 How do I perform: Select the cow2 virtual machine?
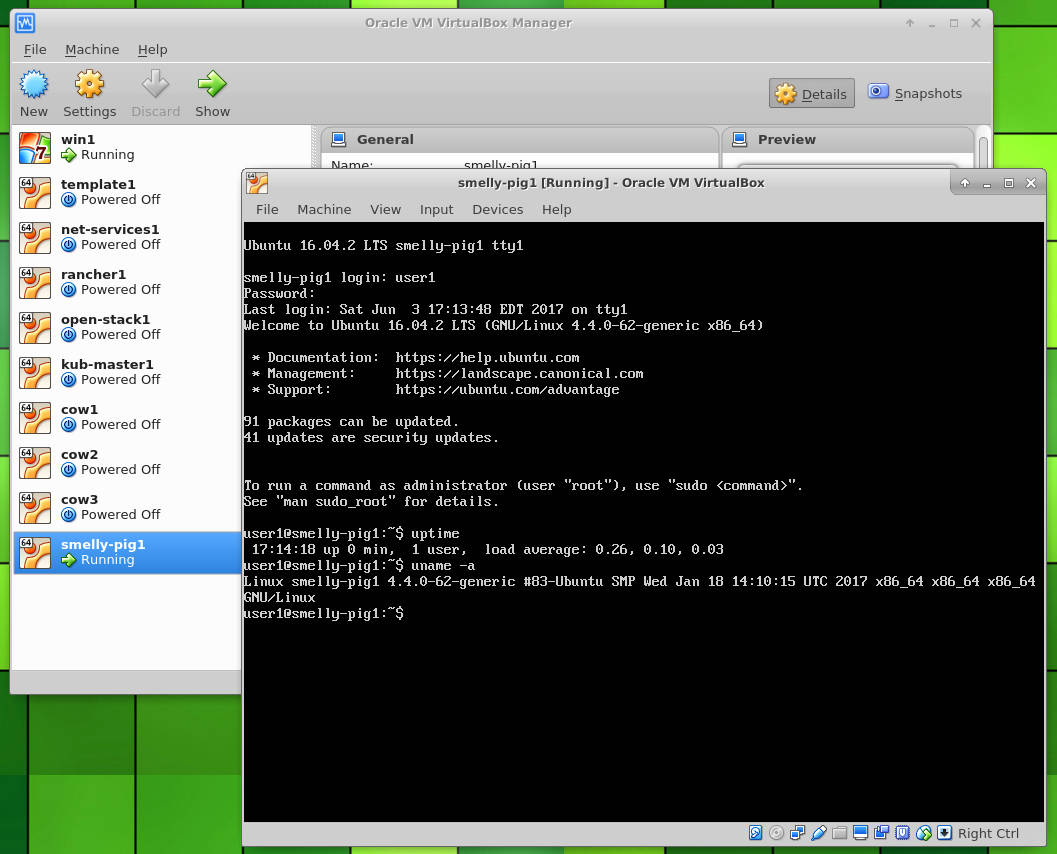tap(127, 462)
